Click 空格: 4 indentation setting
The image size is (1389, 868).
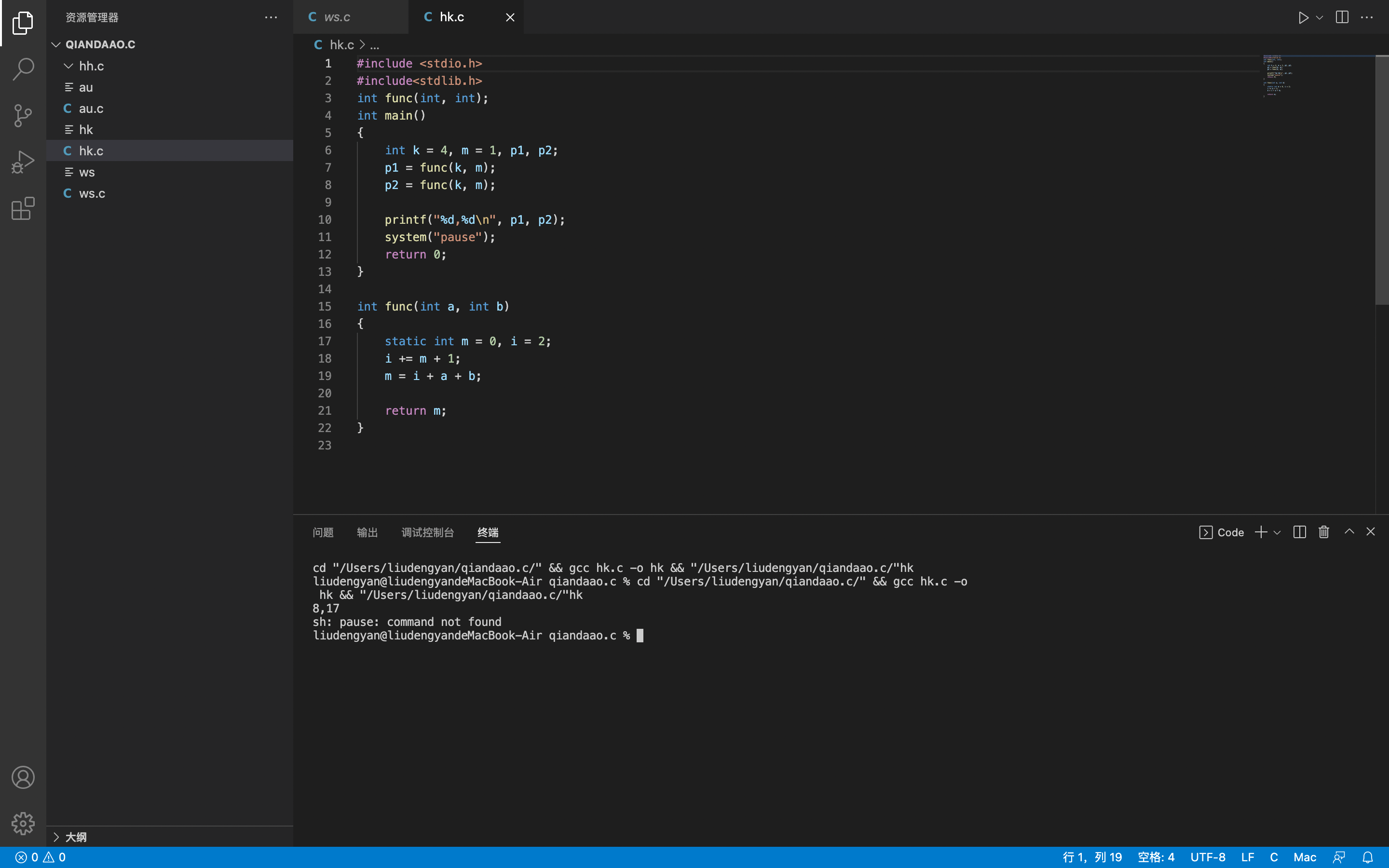(1156, 857)
